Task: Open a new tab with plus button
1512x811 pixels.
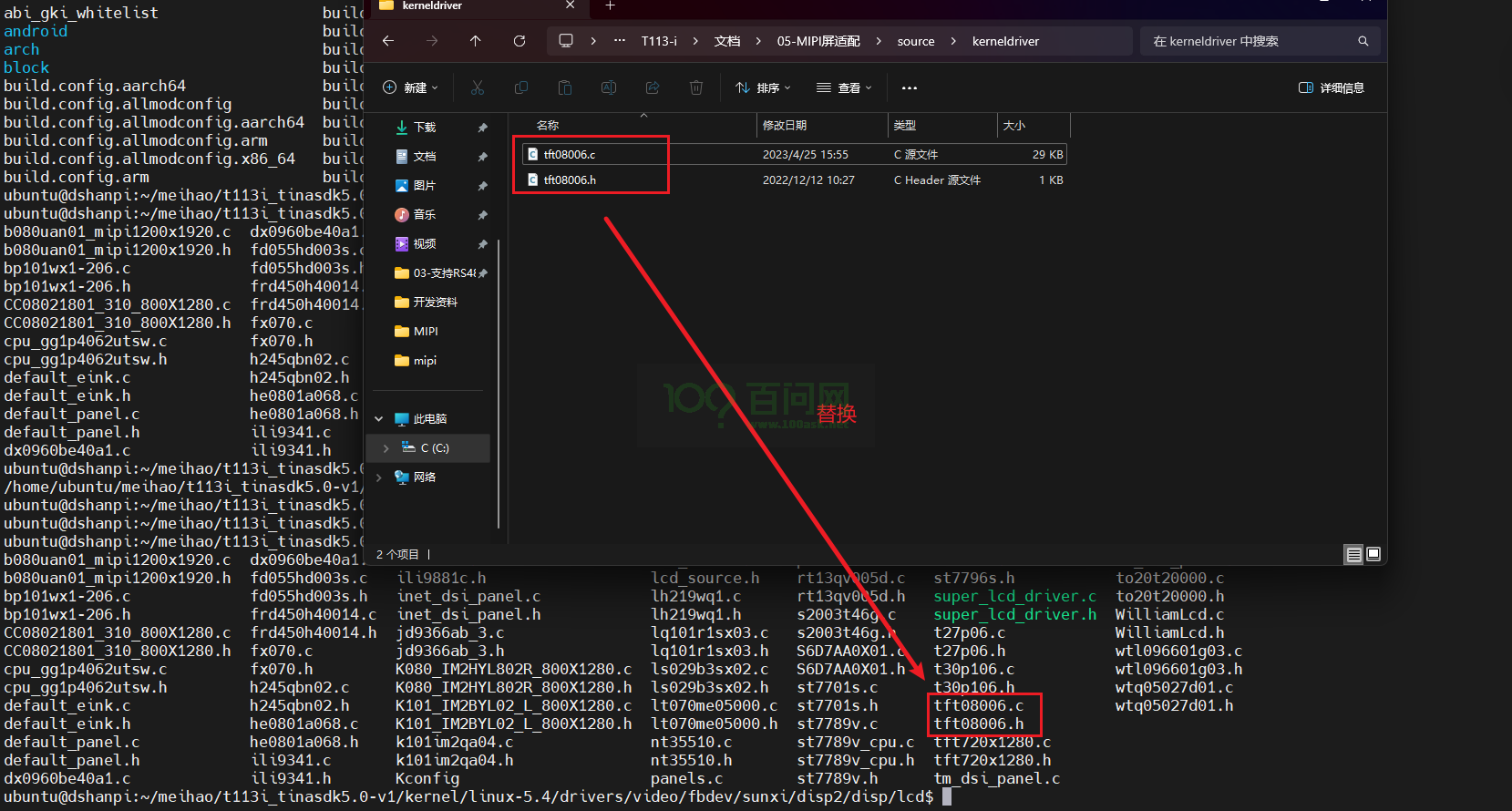Action: 611,5
